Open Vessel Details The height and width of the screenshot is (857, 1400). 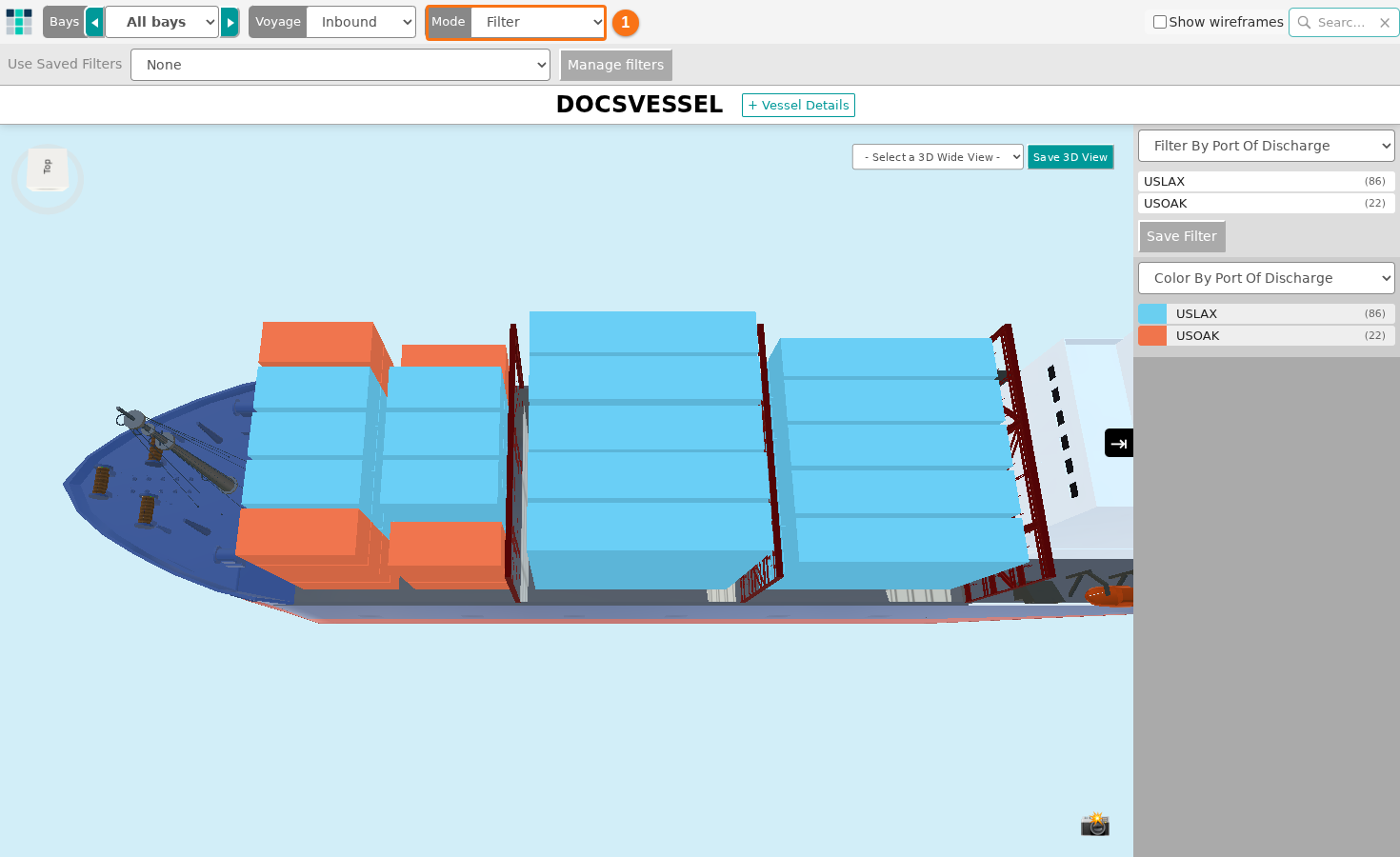798,105
